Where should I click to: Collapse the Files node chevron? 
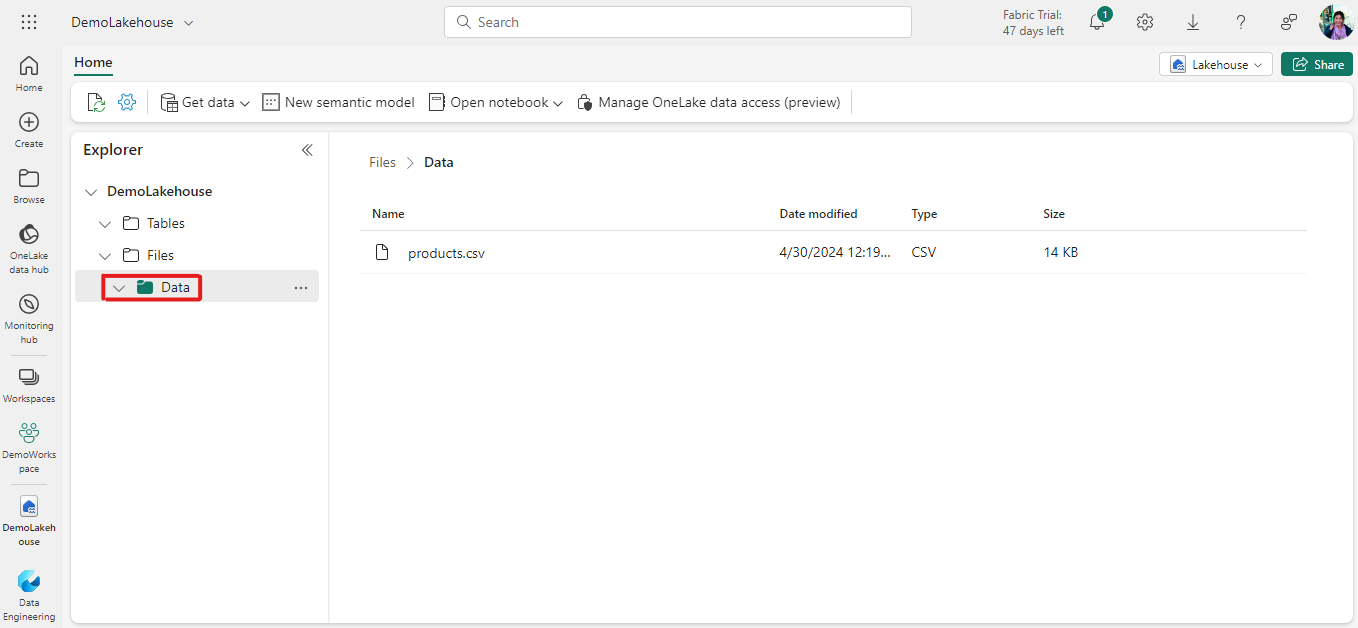(x=106, y=256)
